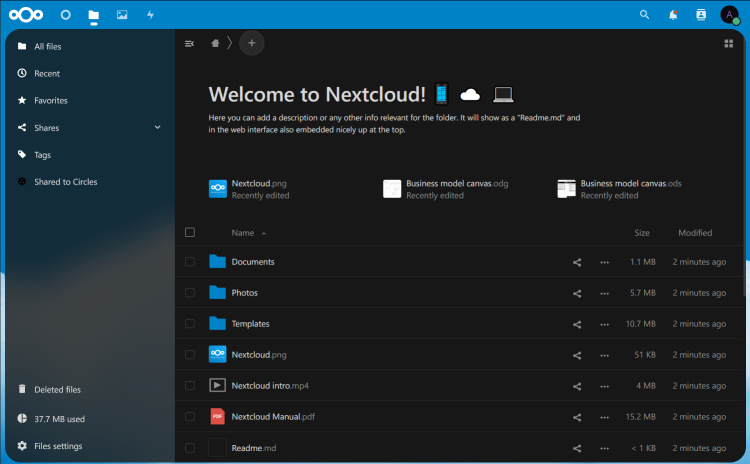Image resolution: width=750 pixels, height=464 pixels.
Task: Open the Activity app lightning icon
Action: pyautogui.click(x=150, y=15)
